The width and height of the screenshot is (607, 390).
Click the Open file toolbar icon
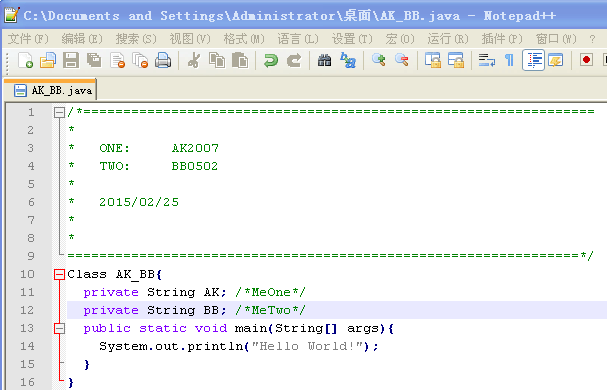click(x=48, y=60)
